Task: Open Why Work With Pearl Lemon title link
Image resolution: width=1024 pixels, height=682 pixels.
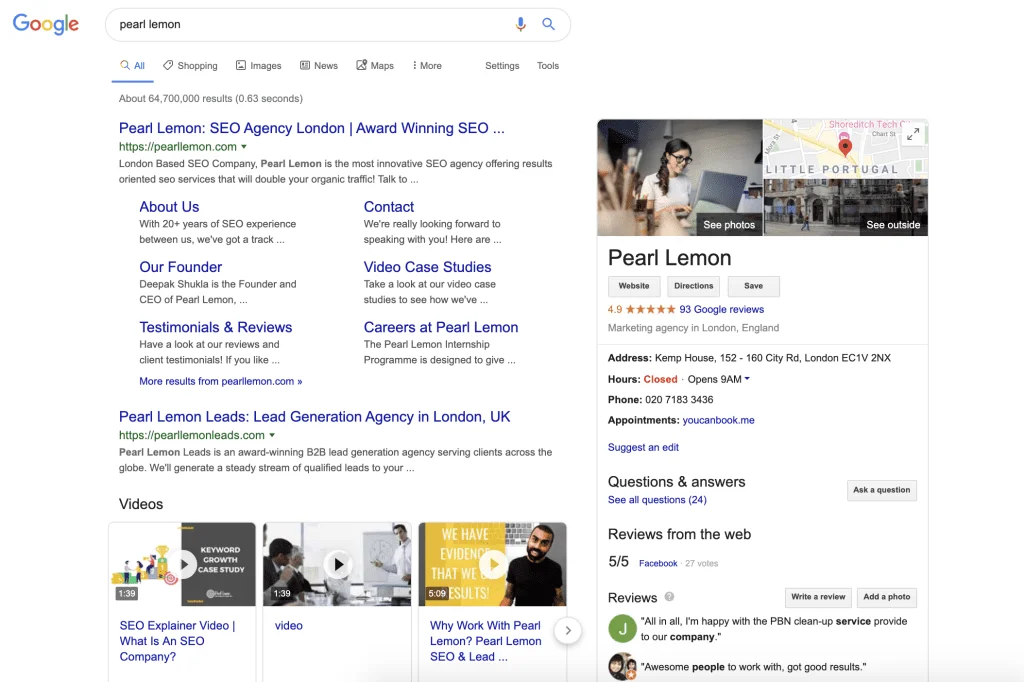Action: [x=485, y=641]
